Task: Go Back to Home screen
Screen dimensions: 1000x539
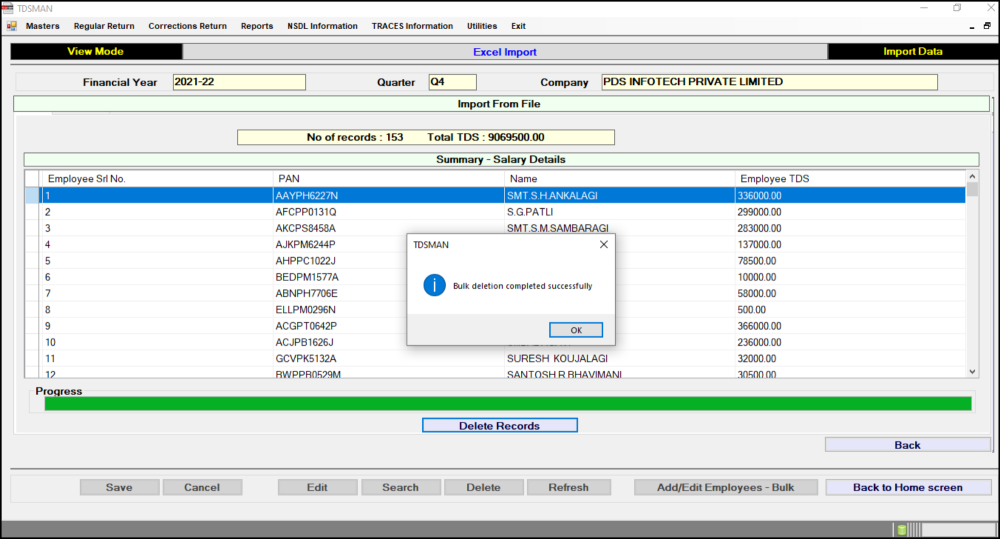Action: pos(908,487)
